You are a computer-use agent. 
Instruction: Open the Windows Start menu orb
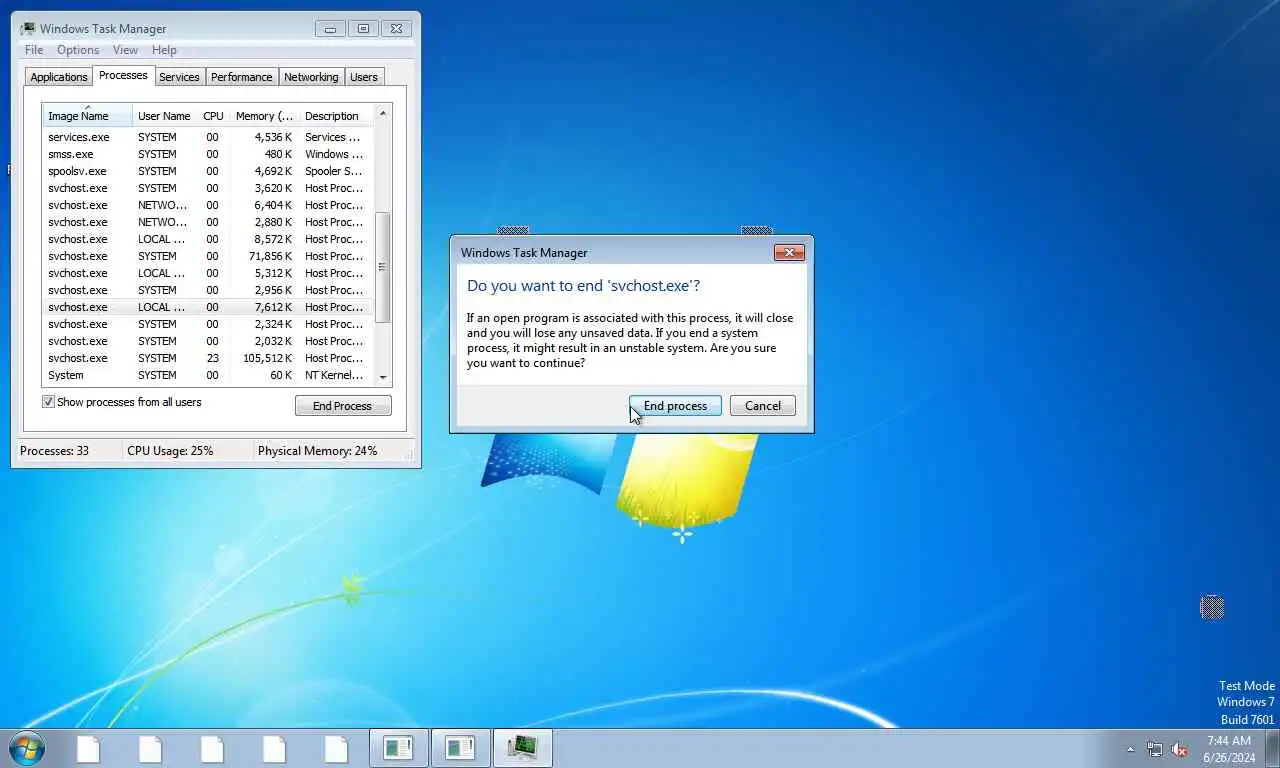coord(26,748)
